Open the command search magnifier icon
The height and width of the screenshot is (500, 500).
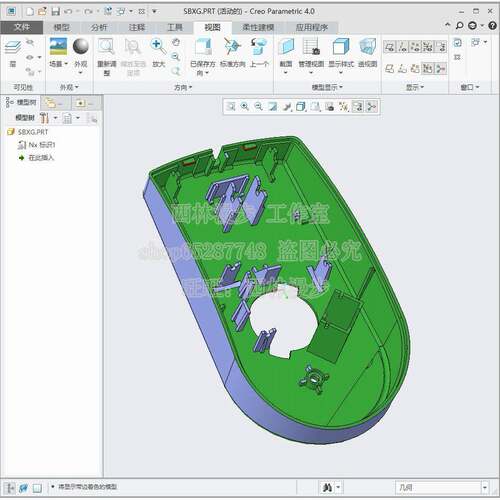[x=460, y=25]
